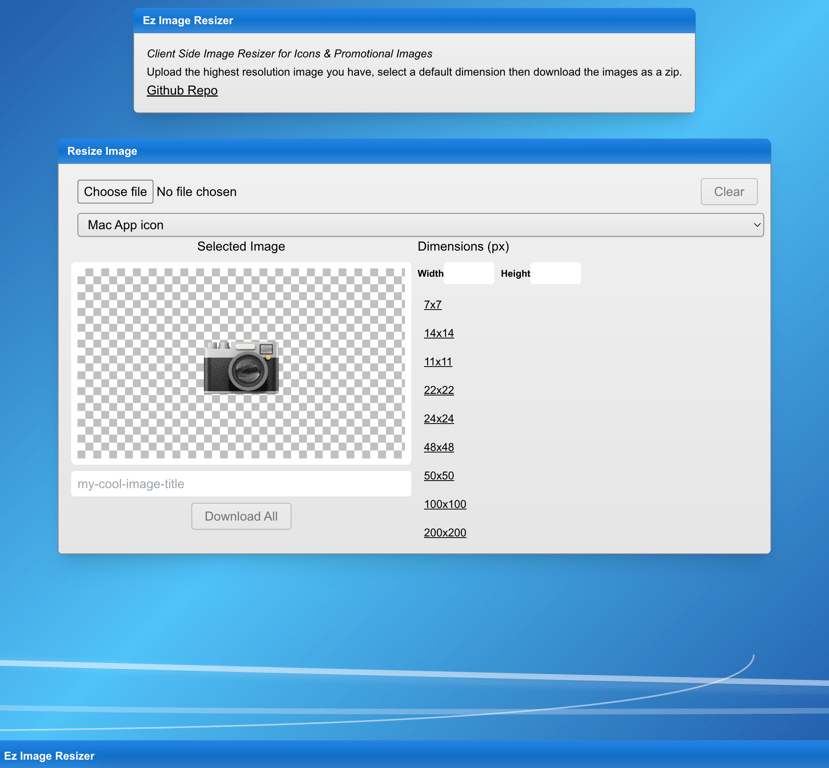829x768 pixels.
Task: Click the Selected Image heading
Action: (x=241, y=246)
